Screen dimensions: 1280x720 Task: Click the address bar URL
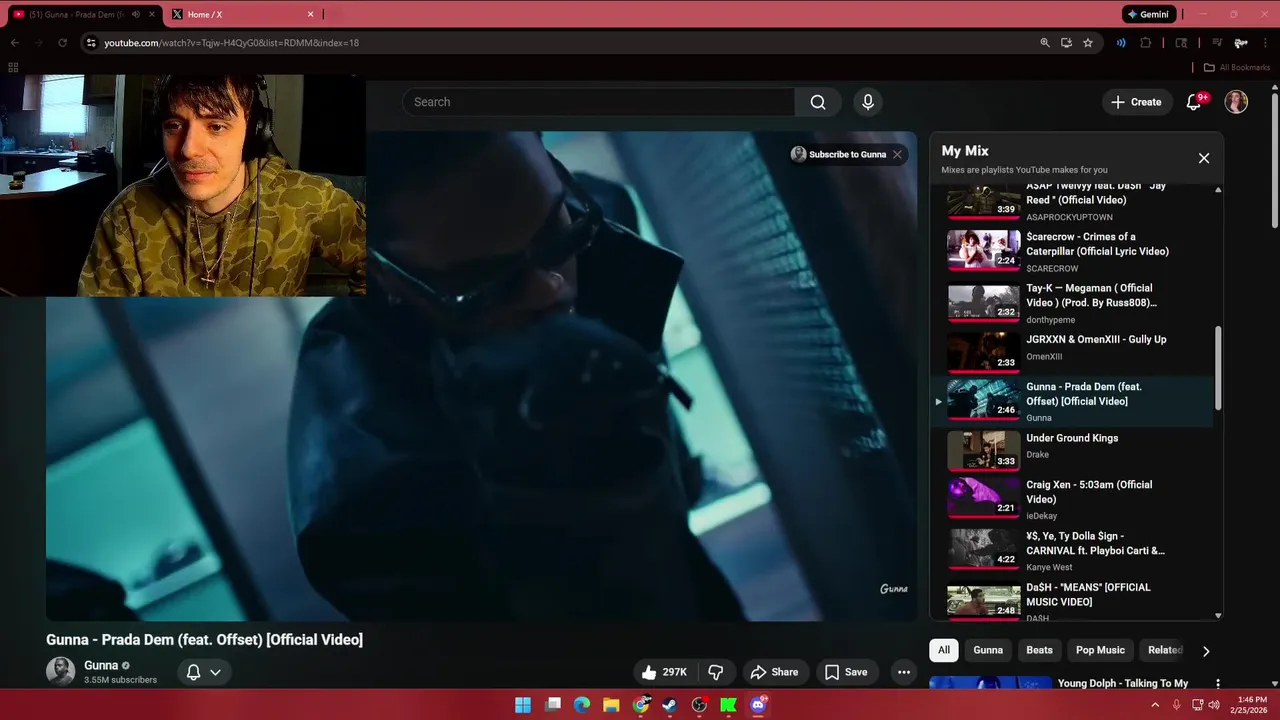point(231,43)
